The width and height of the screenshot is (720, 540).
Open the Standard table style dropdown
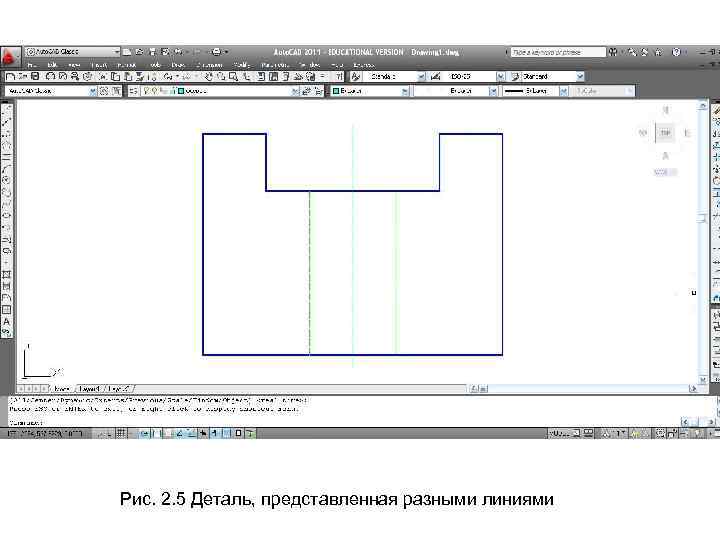[x=553, y=76]
